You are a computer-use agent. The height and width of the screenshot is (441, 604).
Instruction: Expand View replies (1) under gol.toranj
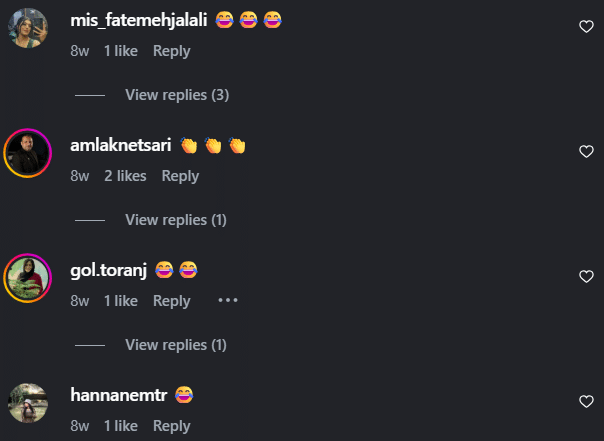coord(176,345)
